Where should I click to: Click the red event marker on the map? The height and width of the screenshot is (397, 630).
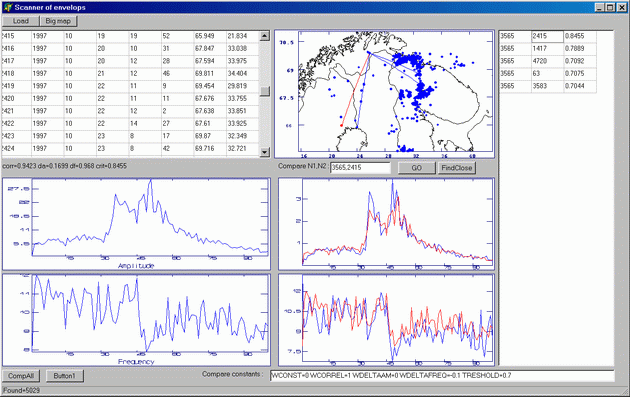point(342,125)
